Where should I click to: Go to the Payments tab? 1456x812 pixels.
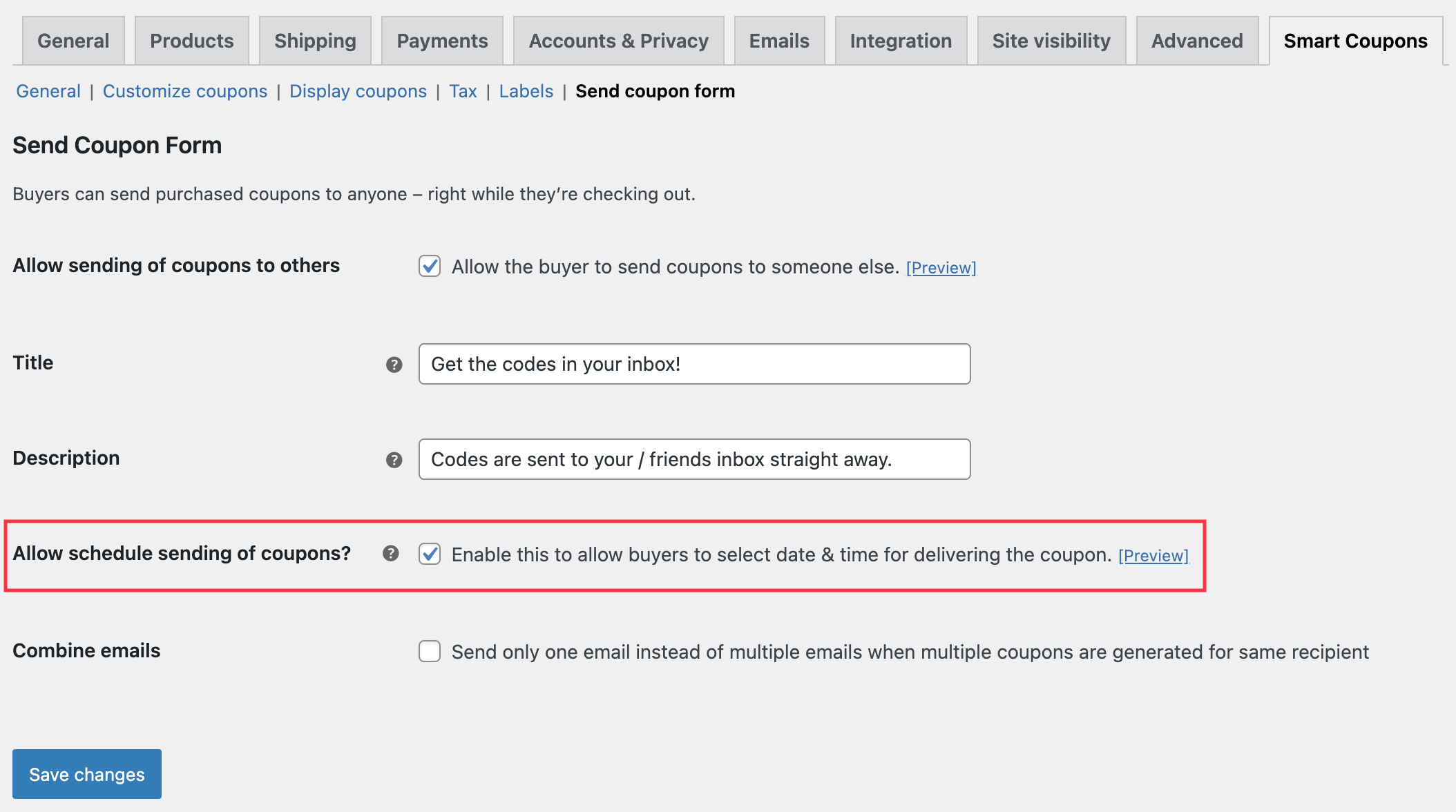[442, 41]
